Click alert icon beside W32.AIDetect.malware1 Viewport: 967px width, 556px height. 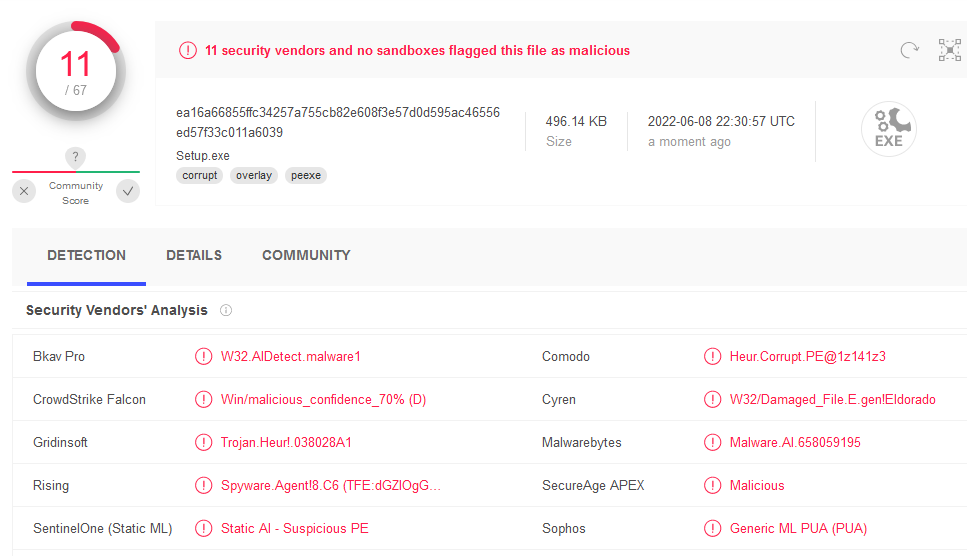point(204,356)
